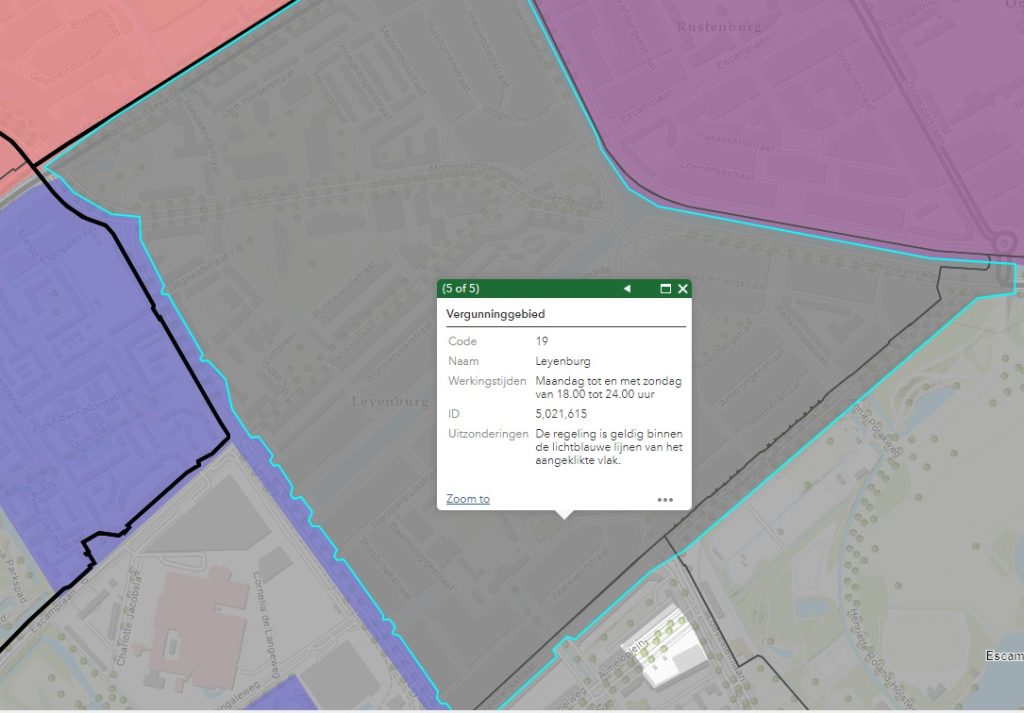Click the Naam value in popup

[561, 361]
